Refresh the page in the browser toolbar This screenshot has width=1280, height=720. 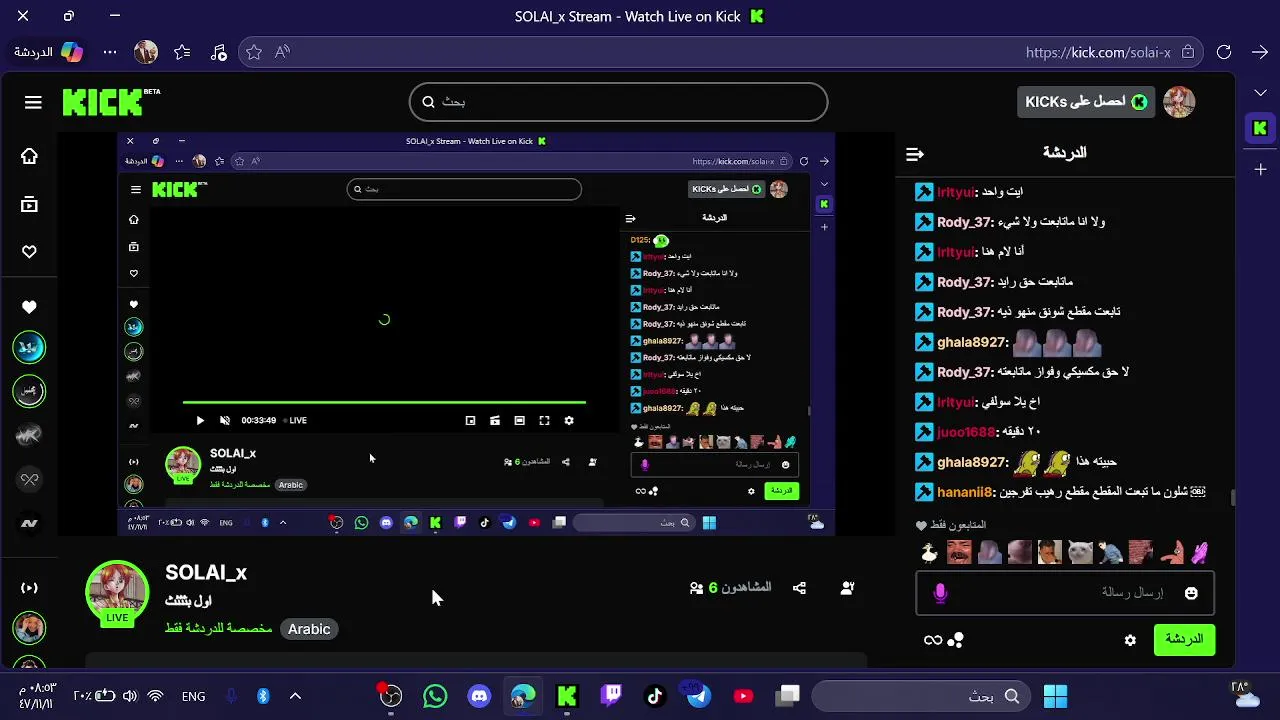pyautogui.click(x=1224, y=52)
